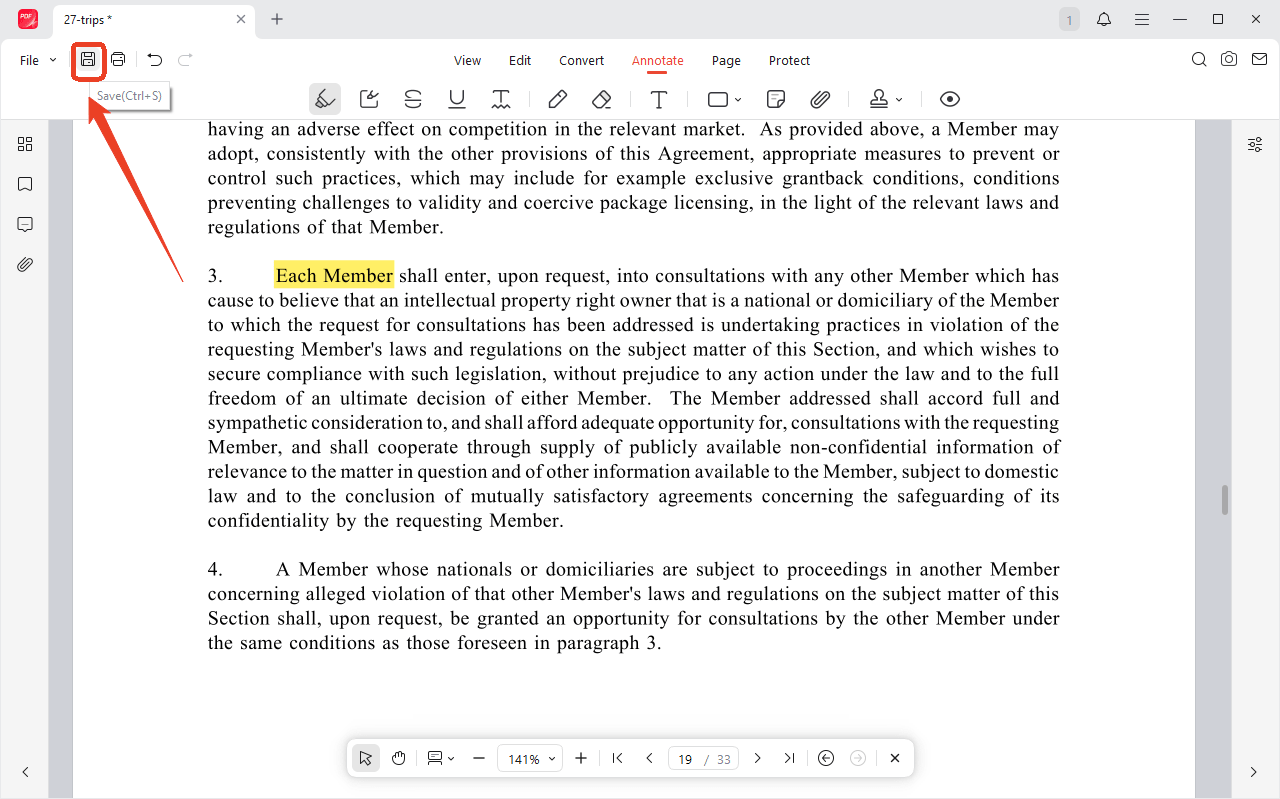Viewport: 1280px width, 799px height.
Task: Pick the Pencil drawing tool
Action: [558, 99]
